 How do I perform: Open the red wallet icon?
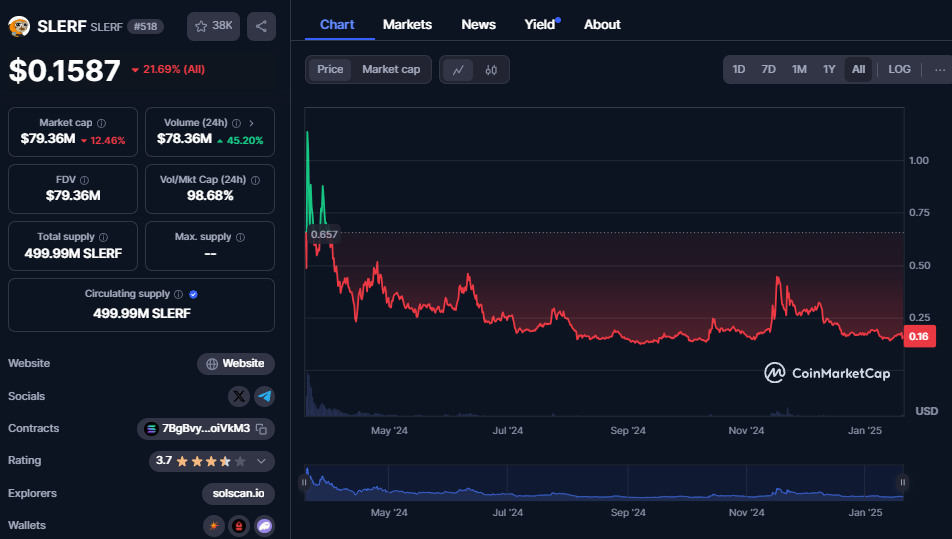239,526
